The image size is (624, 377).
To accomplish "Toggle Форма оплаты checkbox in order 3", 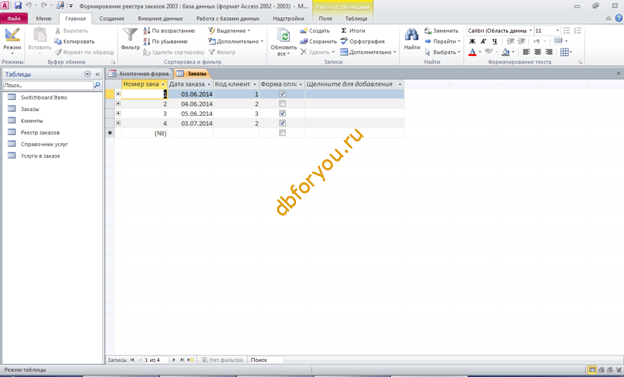I will coord(282,113).
